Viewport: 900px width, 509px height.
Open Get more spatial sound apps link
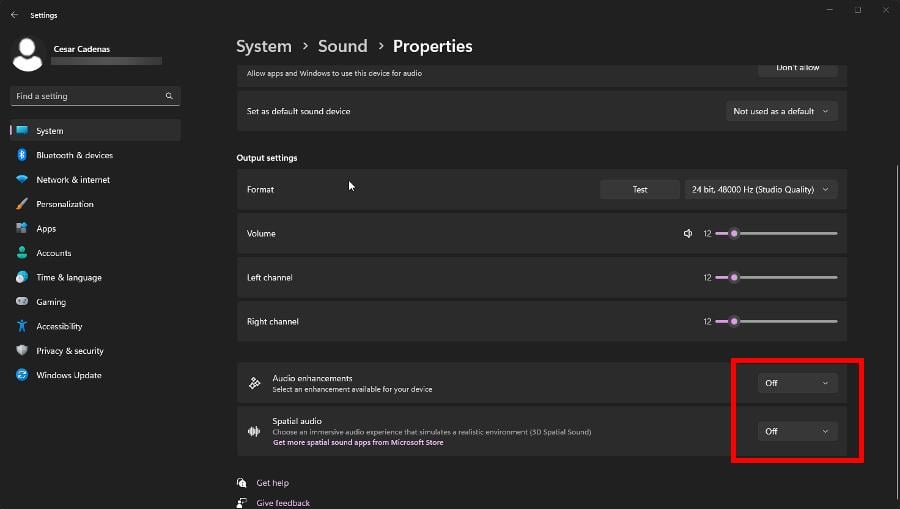coord(358,442)
